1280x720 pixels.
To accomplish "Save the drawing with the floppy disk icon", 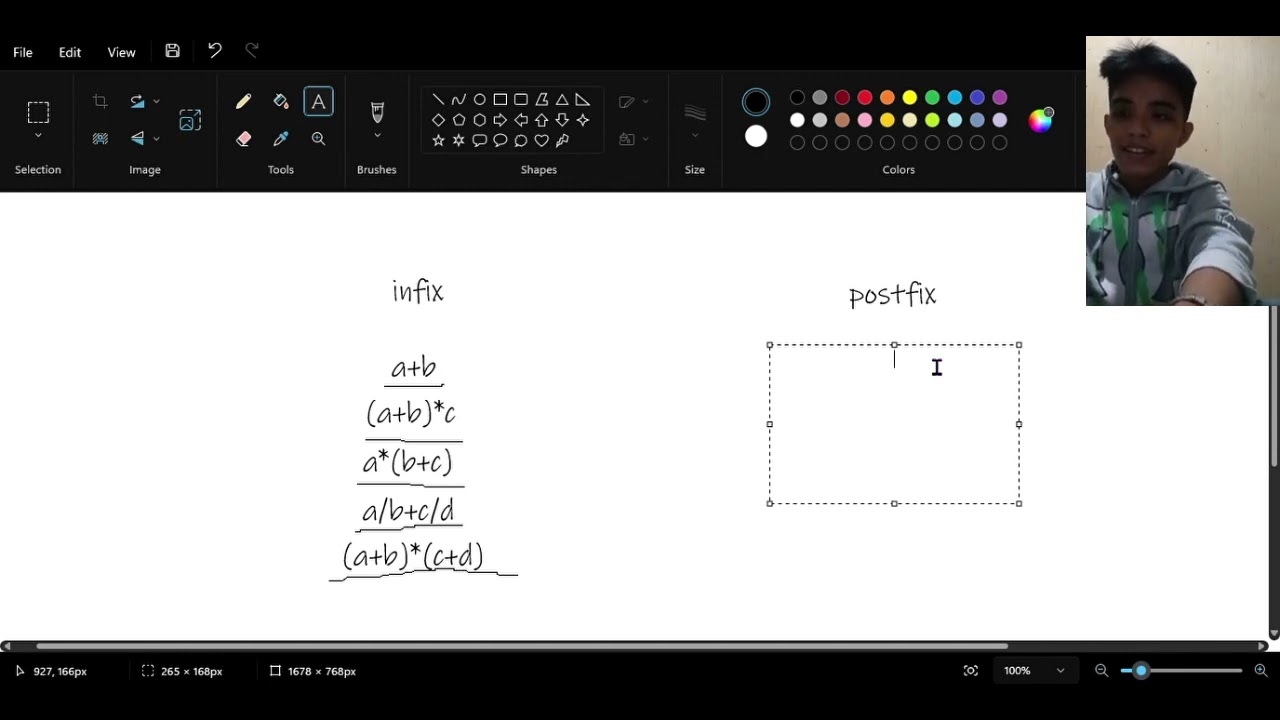I will pyautogui.click(x=172, y=51).
